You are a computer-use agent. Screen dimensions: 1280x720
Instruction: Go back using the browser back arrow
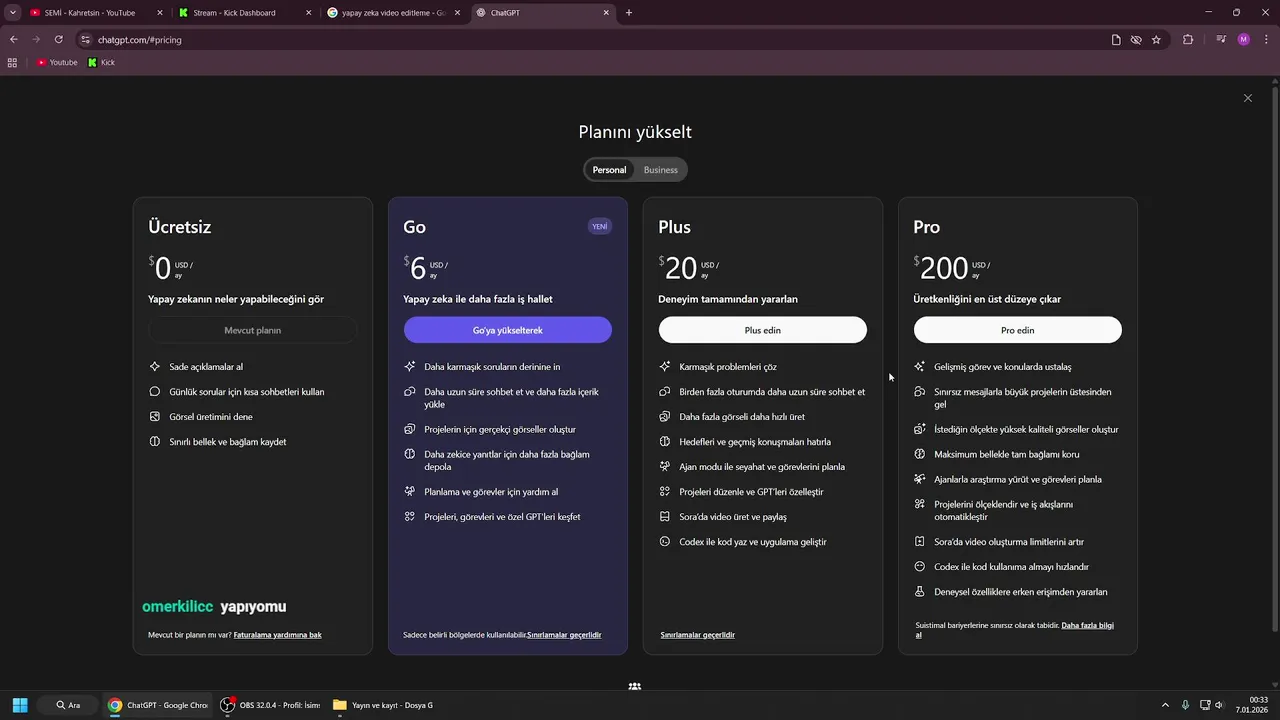pyautogui.click(x=14, y=40)
